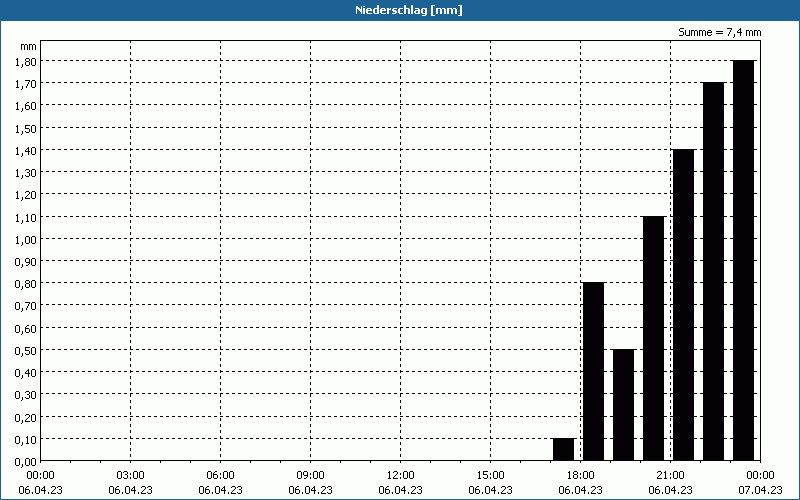Screen dimensions: 800x500
Task: Click the Niederschlag [mm] chart title
Action: [409, 10]
